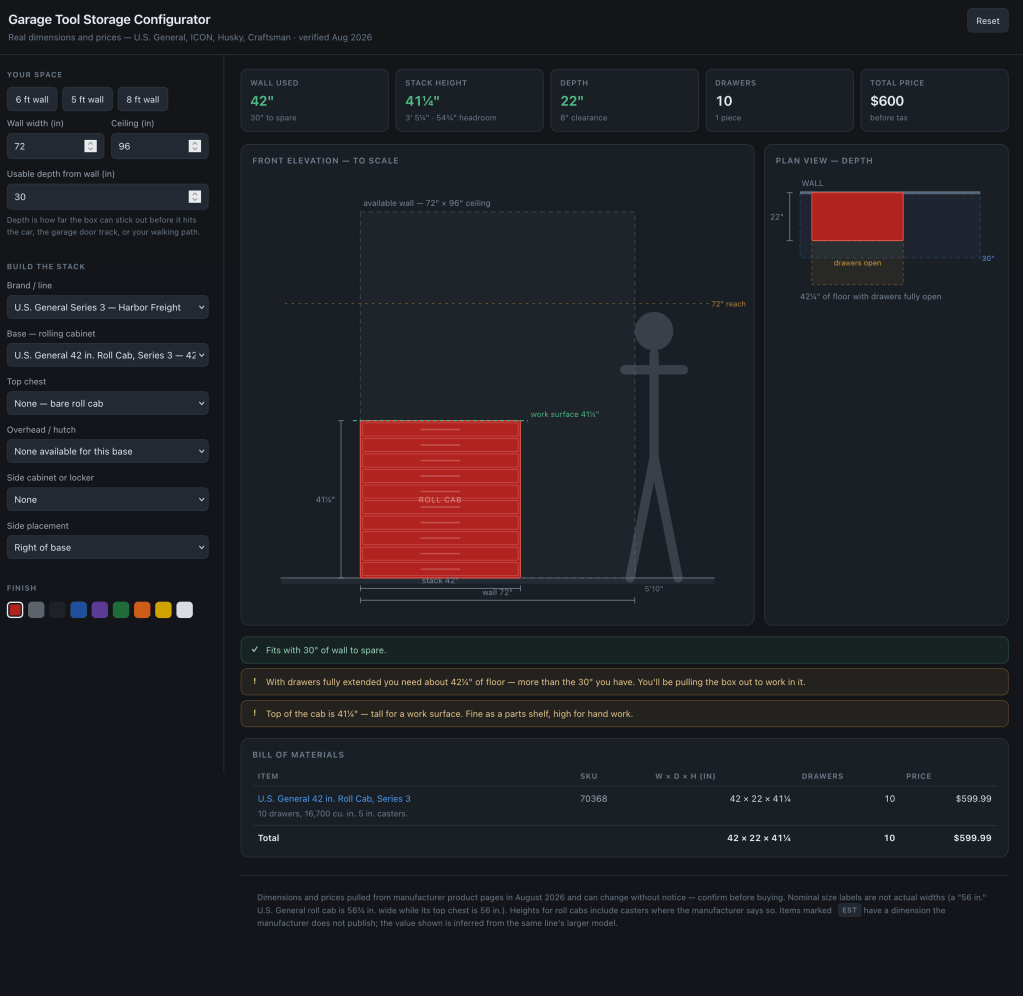This screenshot has height=996, width=1023.
Task: Click the red cabinet in plan view
Action: pyautogui.click(x=857, y=217)
